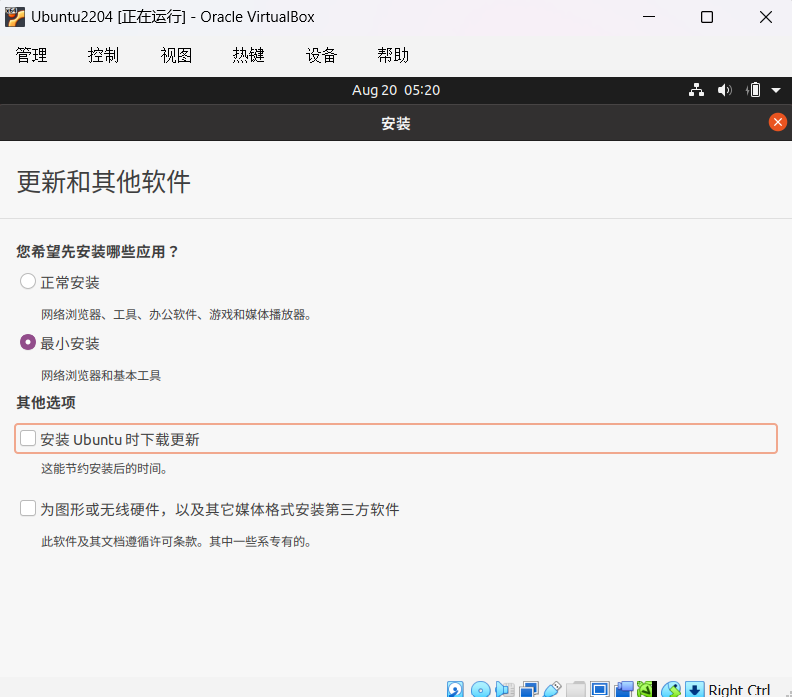This screenshot has height=697, width=792.
Task: Open the 视图 menu
Action: 176,55
